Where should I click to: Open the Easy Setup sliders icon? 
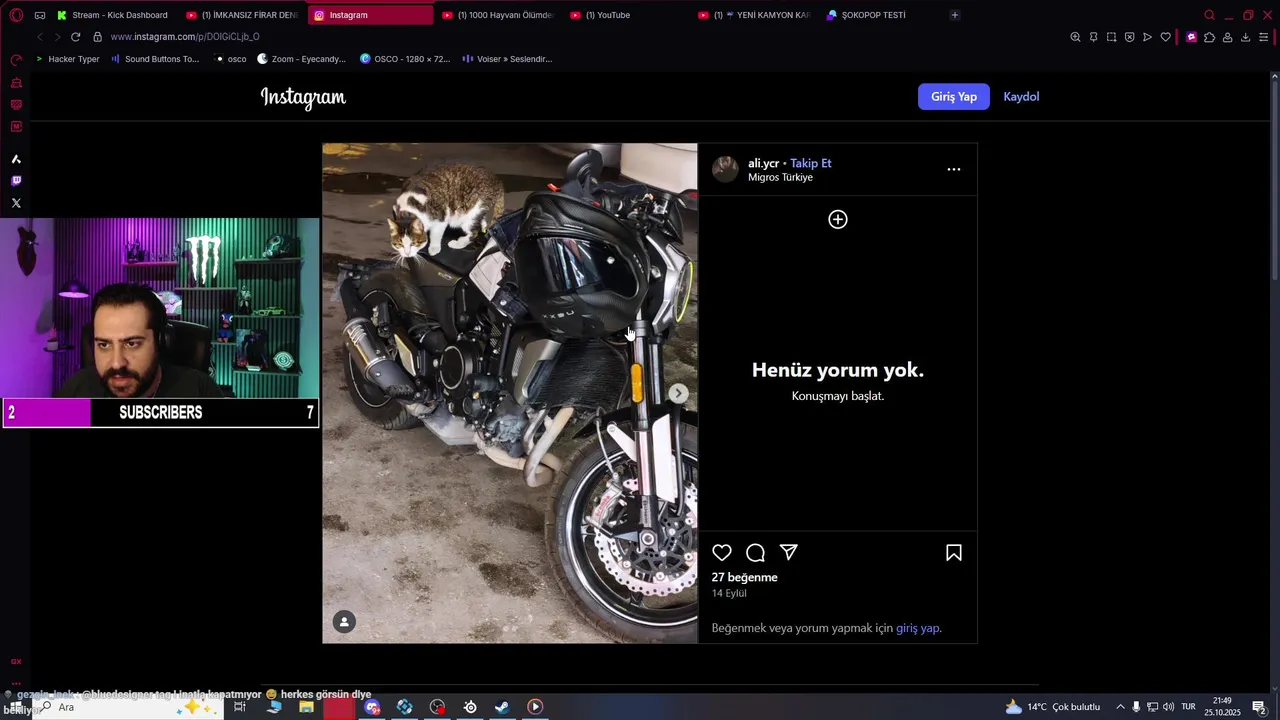[x=1263, y=37]
